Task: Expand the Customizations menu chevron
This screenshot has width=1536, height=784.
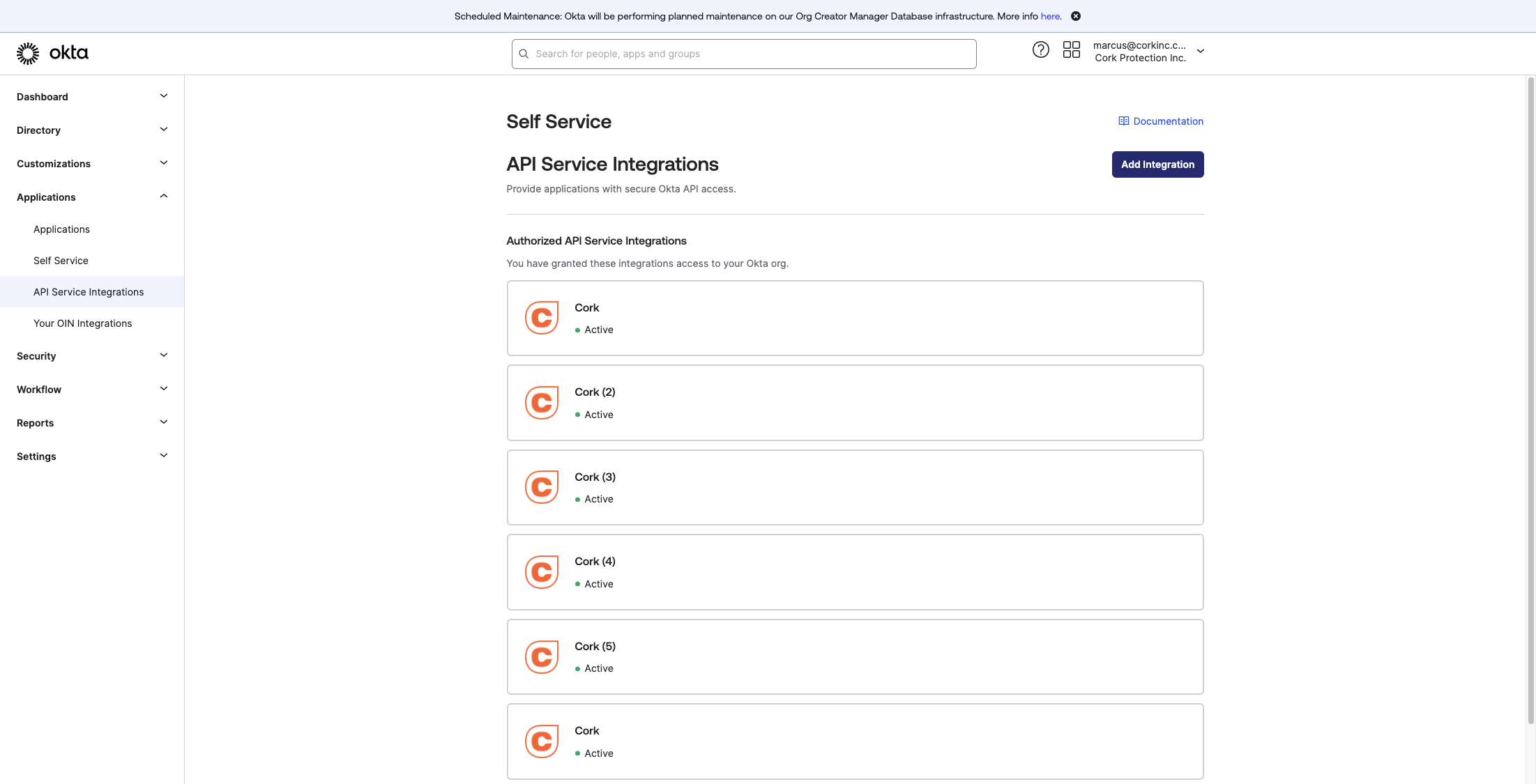Action: 164,163
